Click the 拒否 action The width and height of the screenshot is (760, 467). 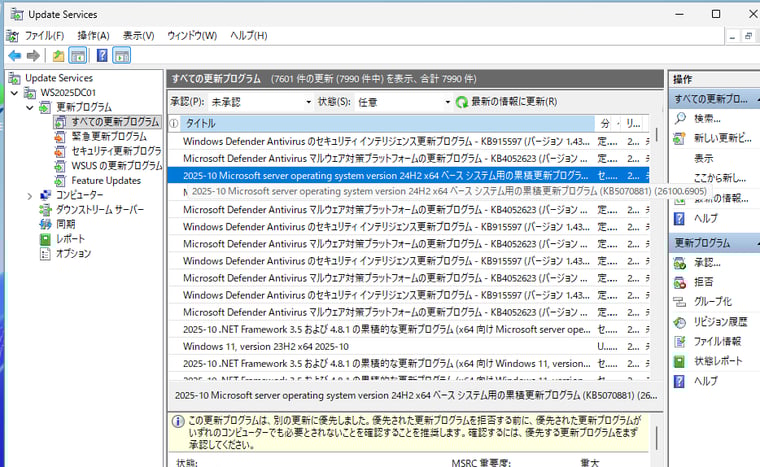(x=703, y=282)
